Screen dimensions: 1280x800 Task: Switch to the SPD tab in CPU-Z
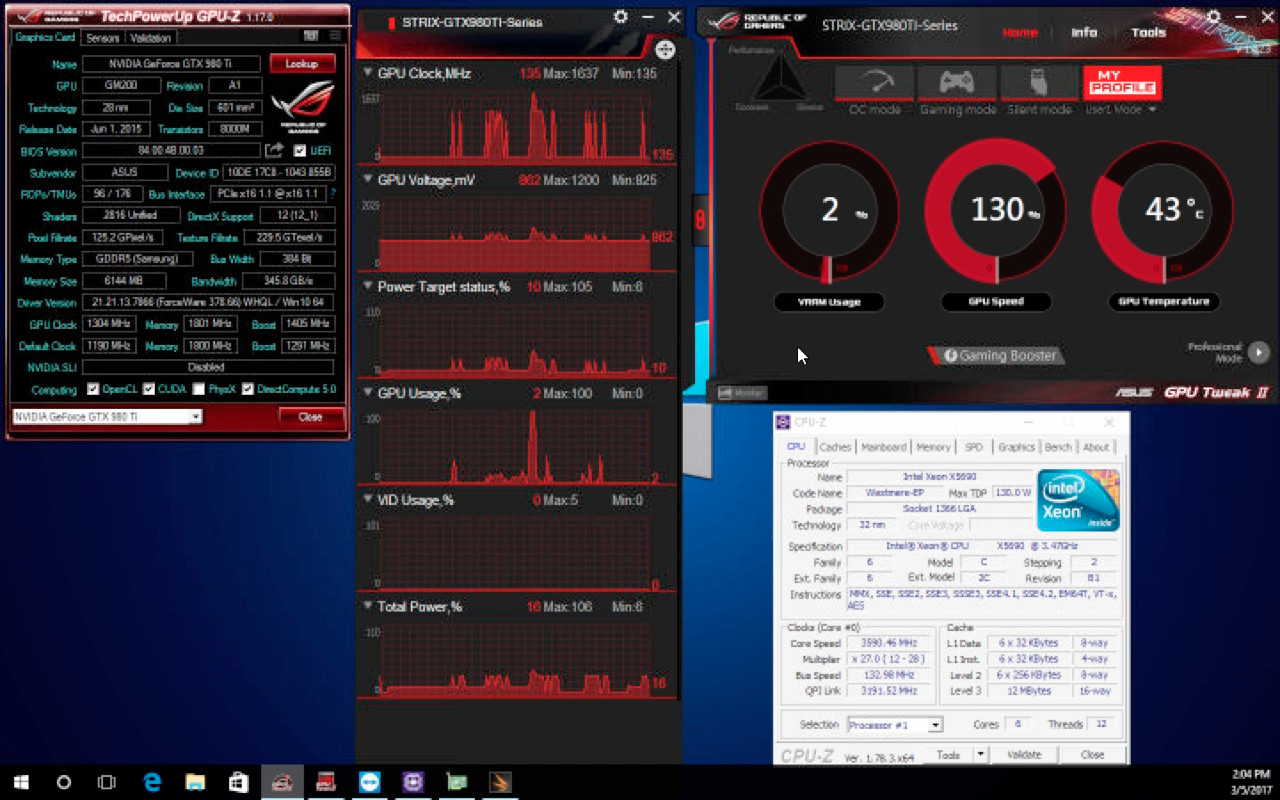pos(974,447)
